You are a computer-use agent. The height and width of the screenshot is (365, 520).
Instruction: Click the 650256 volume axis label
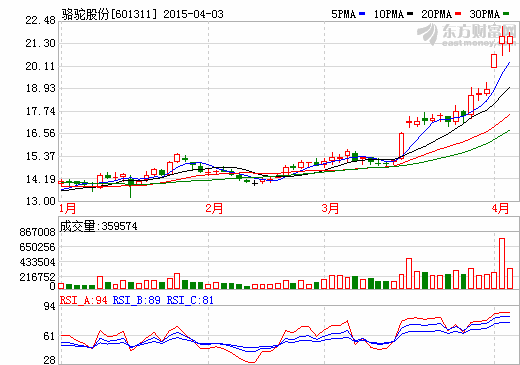pos(37,247)
